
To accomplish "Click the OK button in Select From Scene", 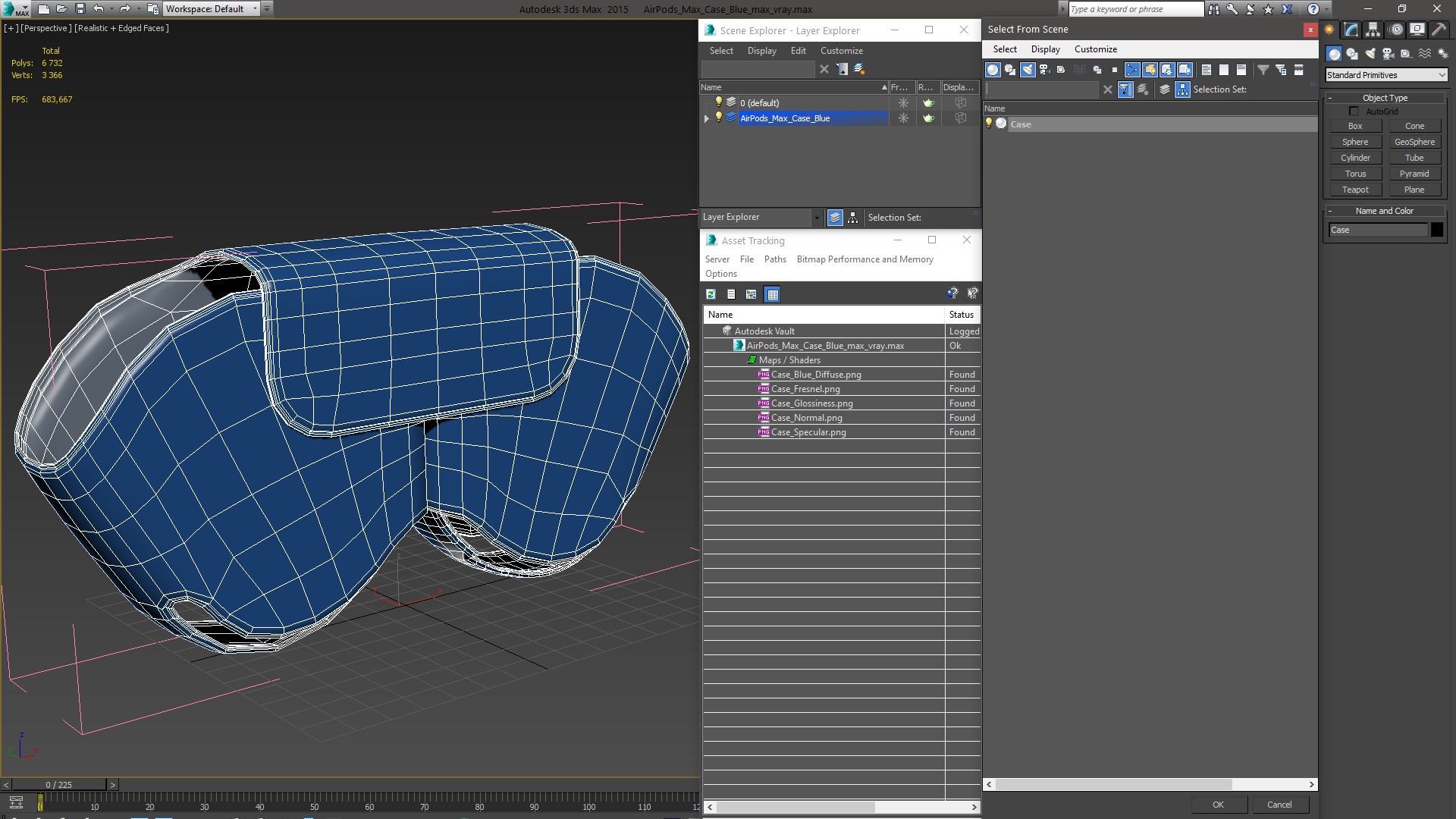I will [1218, 805].
